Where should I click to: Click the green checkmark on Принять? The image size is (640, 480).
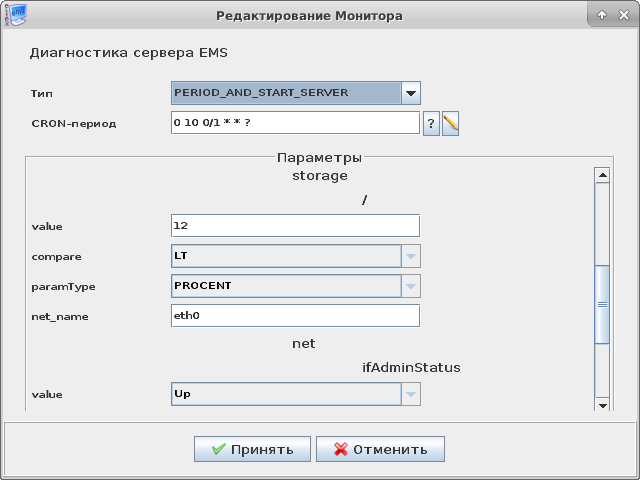pos(218,449)
